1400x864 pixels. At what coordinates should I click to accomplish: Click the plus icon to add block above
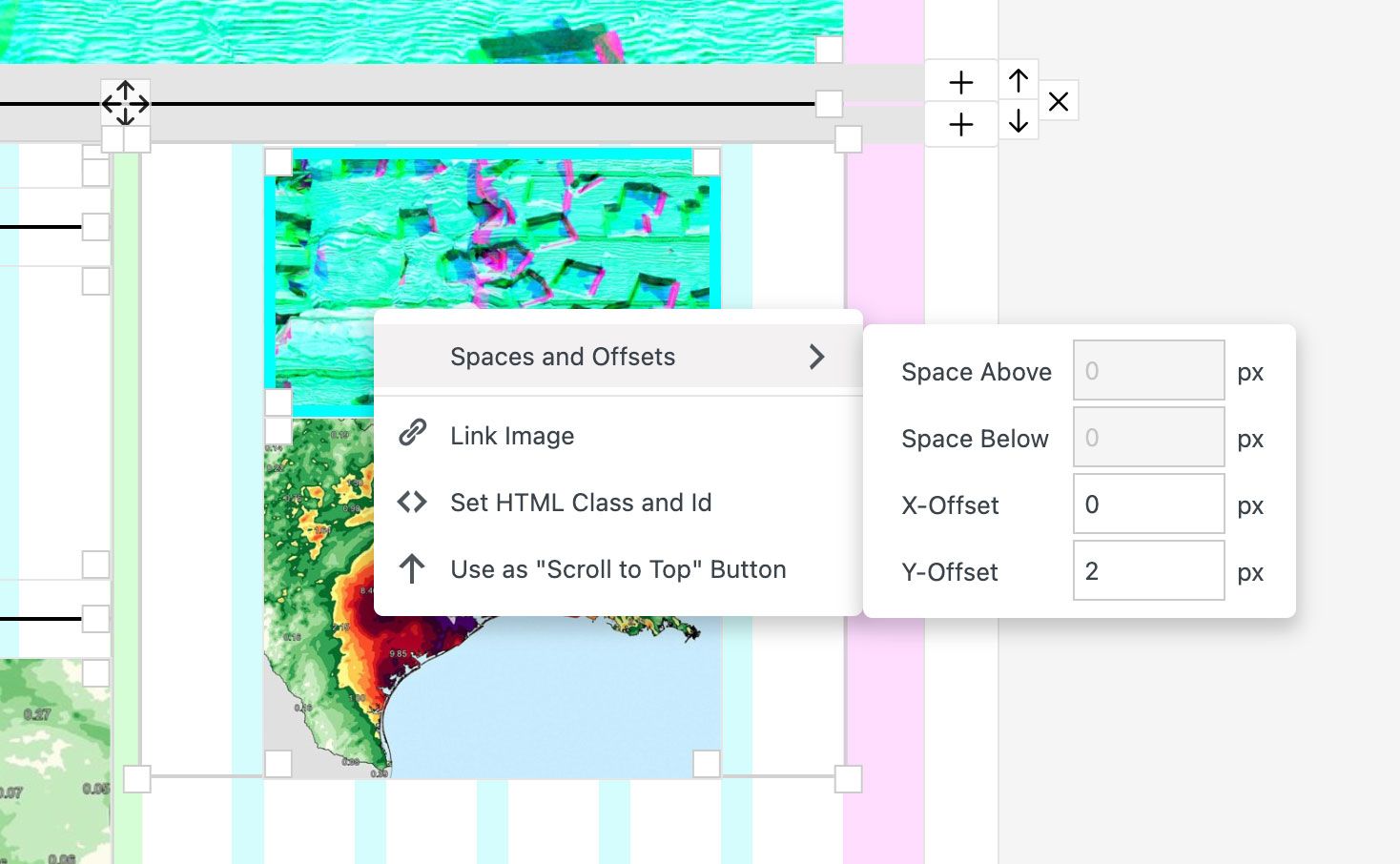point(960,81)
